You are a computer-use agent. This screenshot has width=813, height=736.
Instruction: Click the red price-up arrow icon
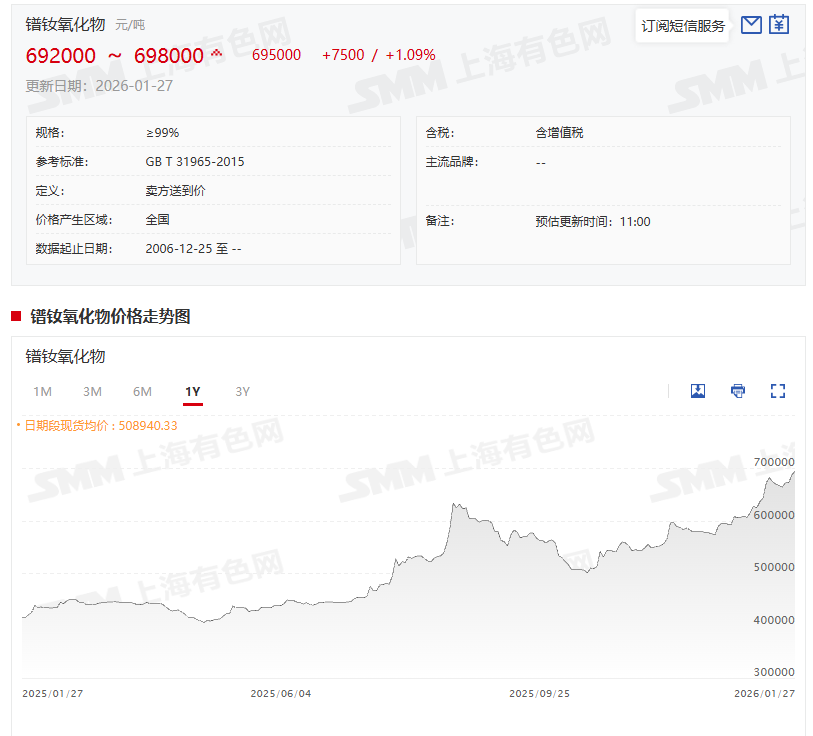point(216,53)
